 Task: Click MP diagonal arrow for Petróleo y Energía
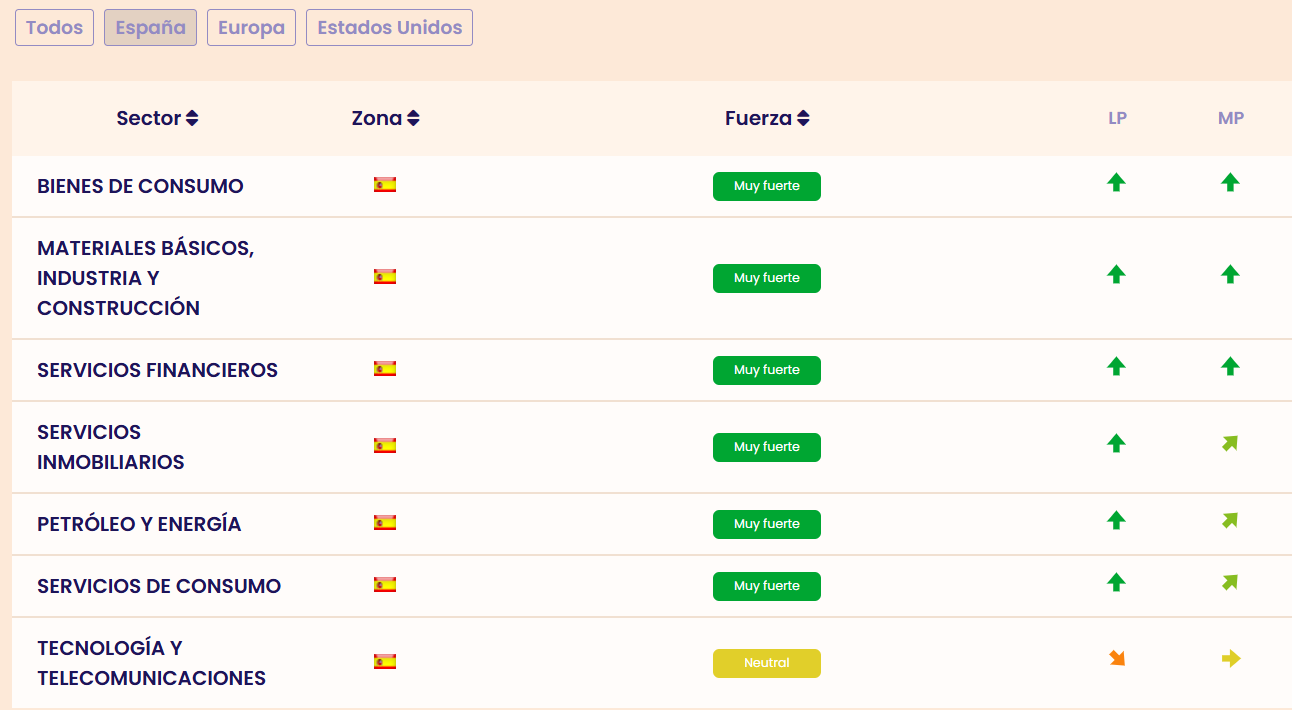[1230, 521]
